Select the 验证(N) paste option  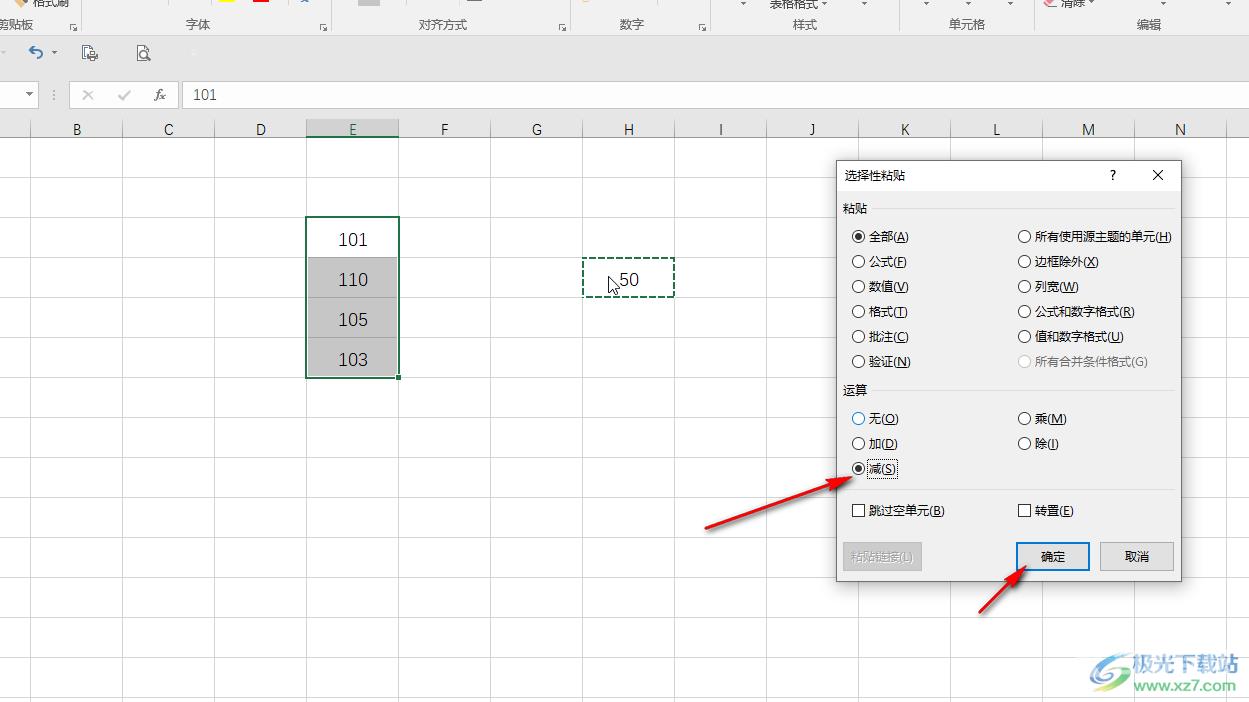point(881,362)
